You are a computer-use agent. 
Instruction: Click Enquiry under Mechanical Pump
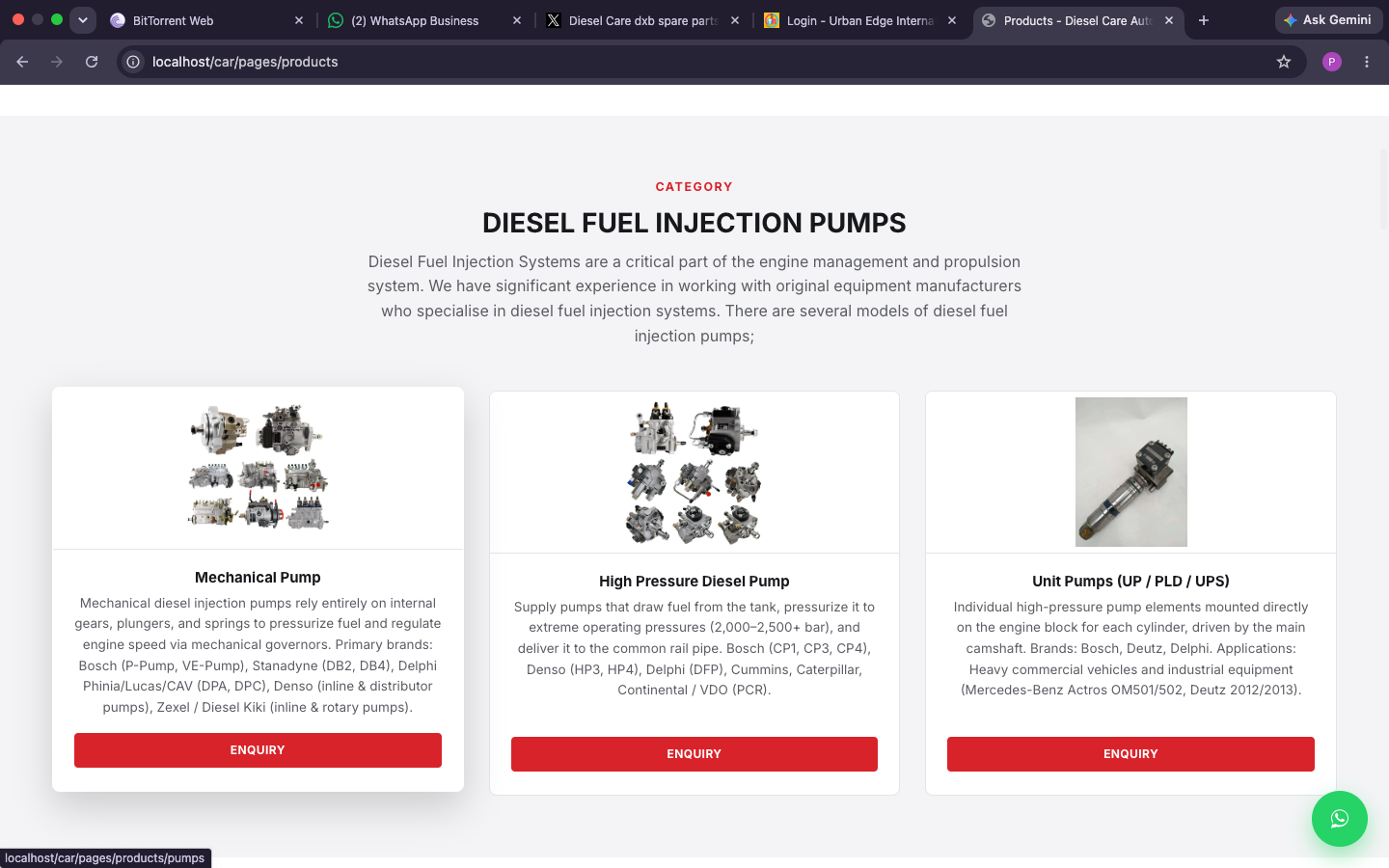click(258, 750)
